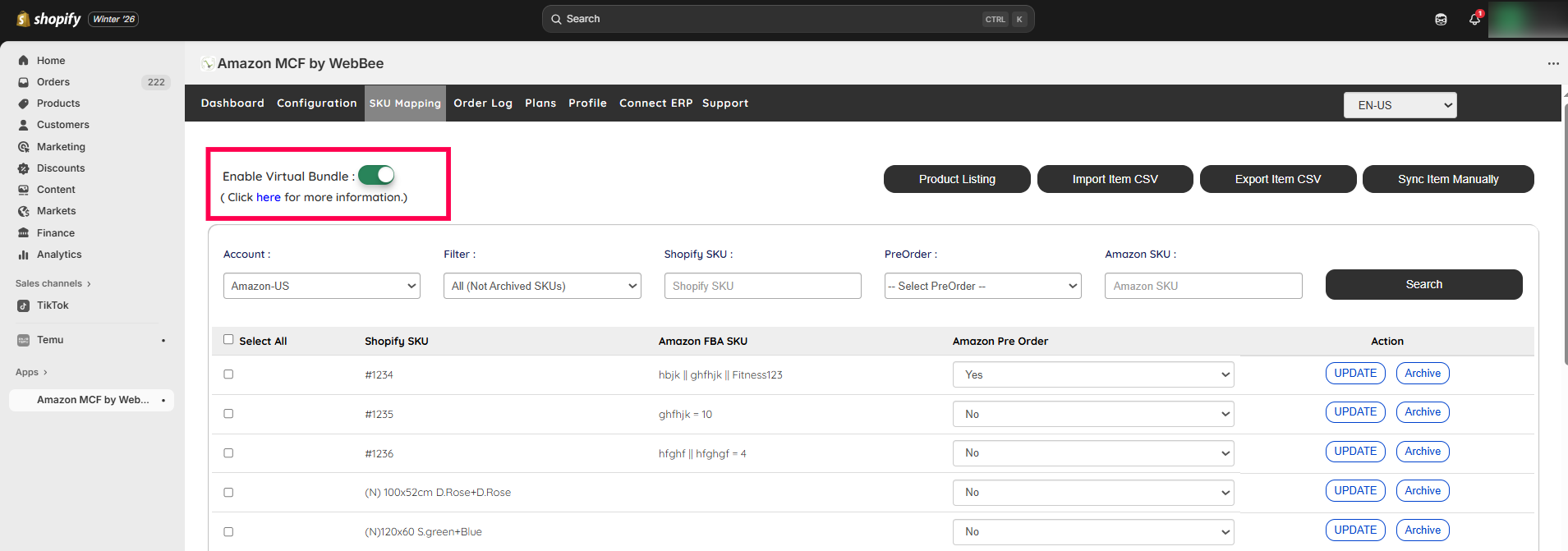Image resolution: width=1568 pixels, height=551 pixels.
Task: Check the Select All checkbox
Action: coord(228,340)
